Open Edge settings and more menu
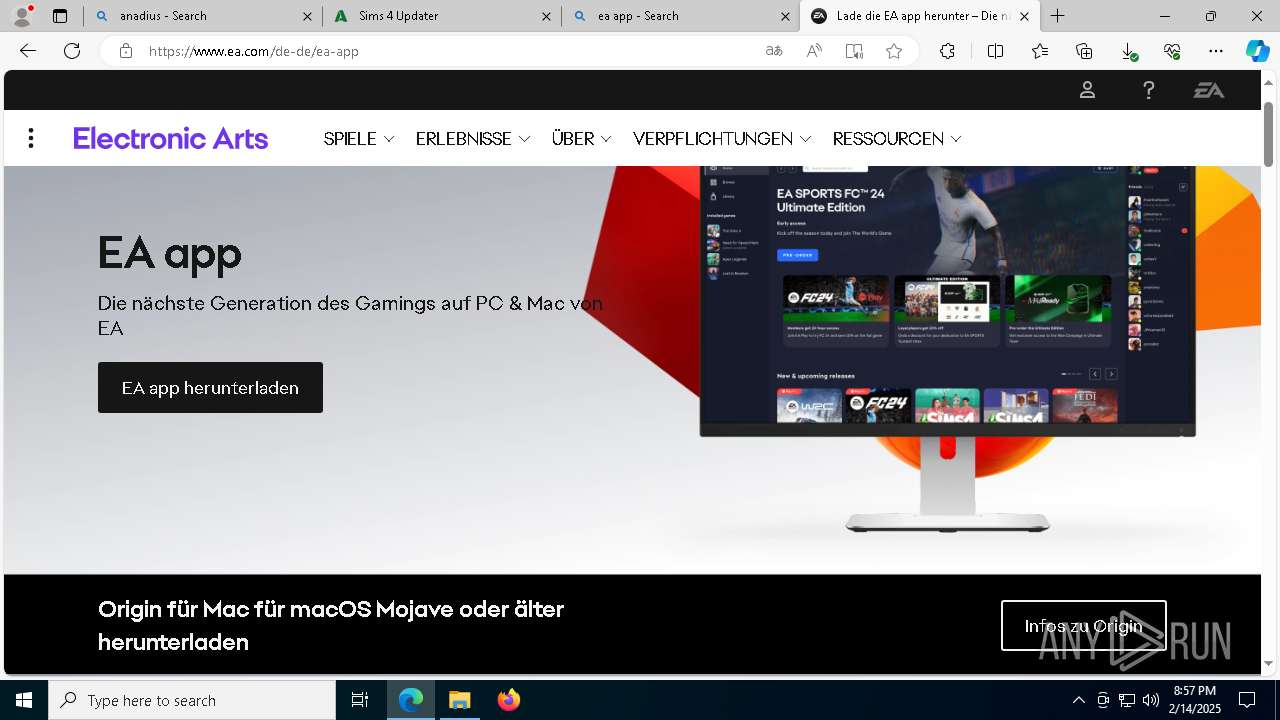The width and height of the screenshot is (1280, 720). pyautogui.click(x=1216, y=51)
